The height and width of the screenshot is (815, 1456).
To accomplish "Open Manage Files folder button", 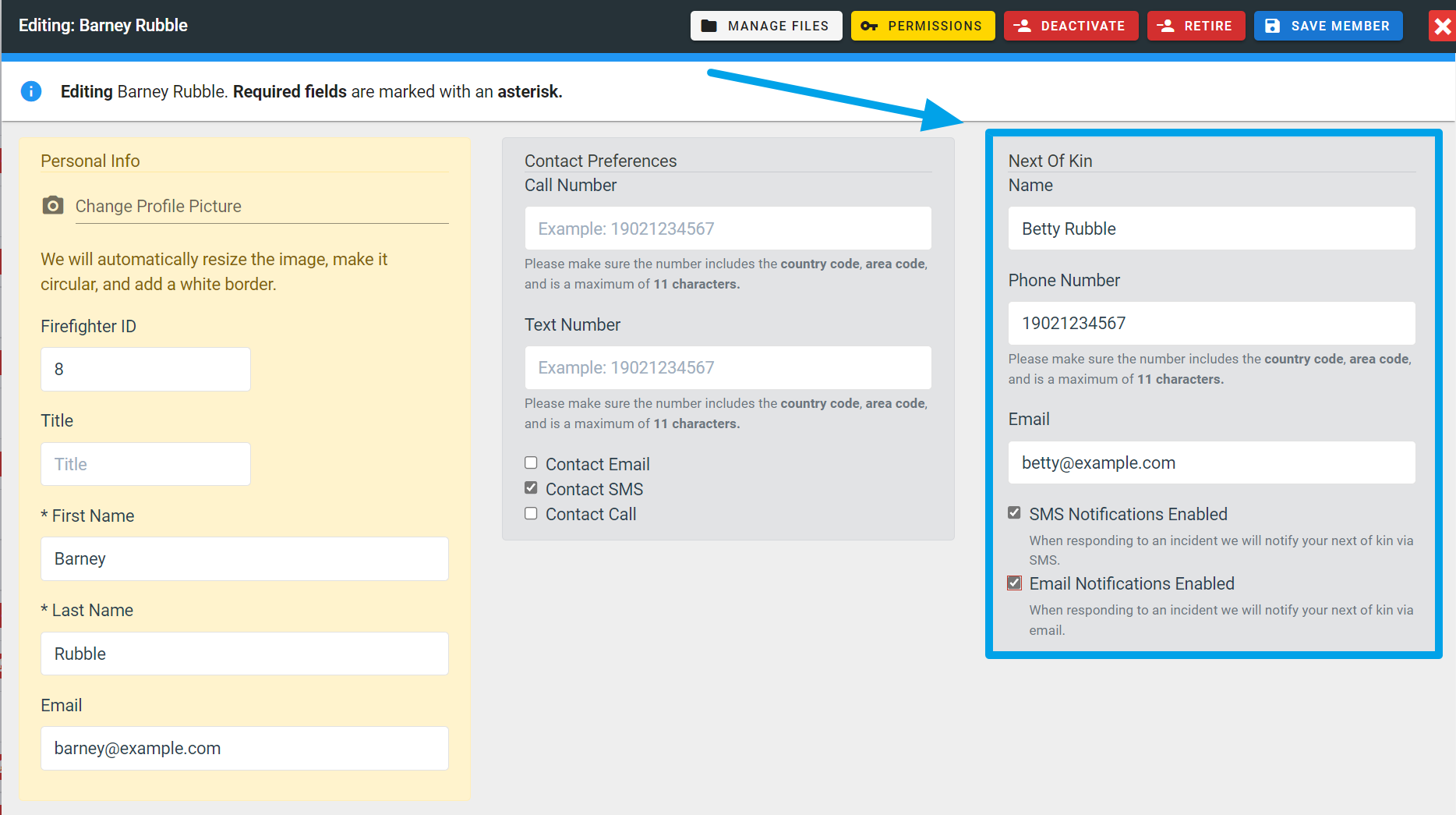I will [765, 26].
